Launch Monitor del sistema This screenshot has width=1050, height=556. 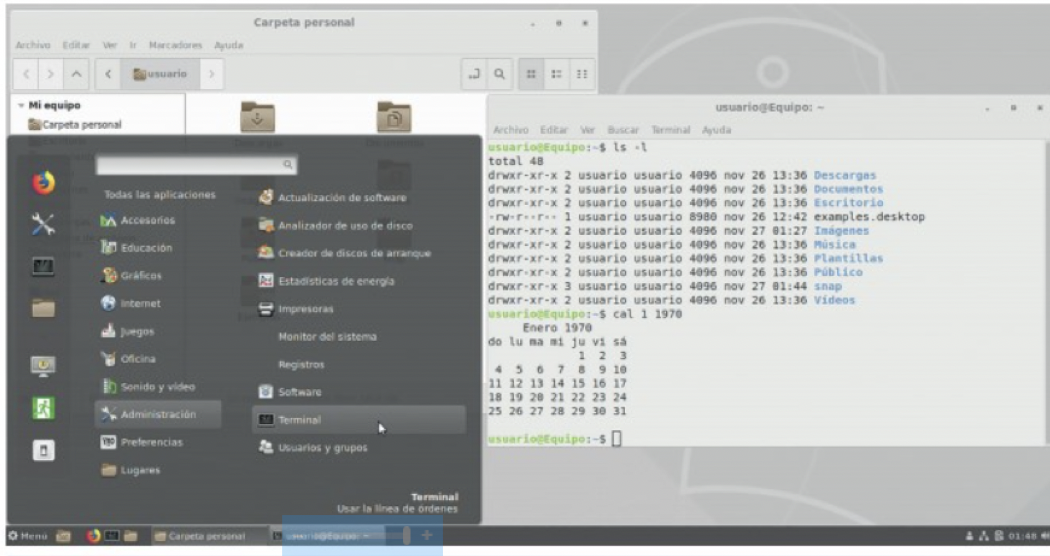(327, 337)
